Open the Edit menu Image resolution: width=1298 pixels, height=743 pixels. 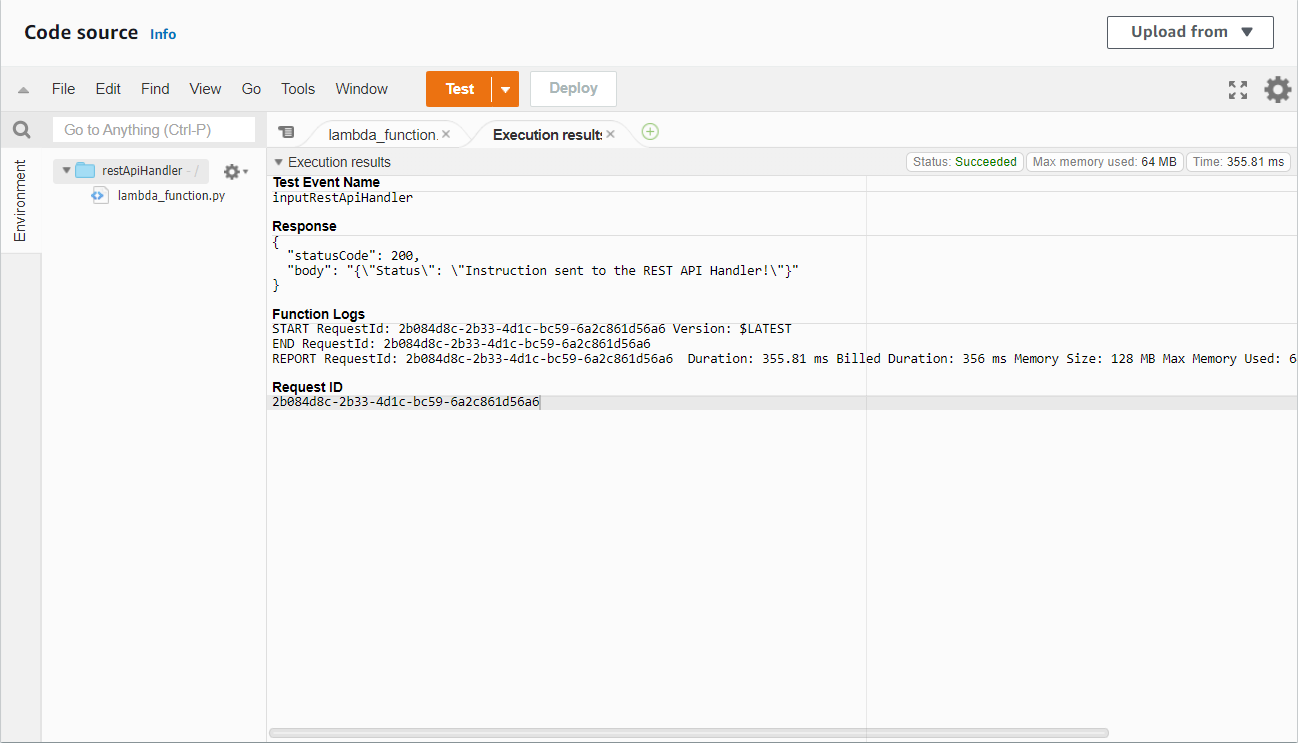pyautogui.click(x=108, y=89)
